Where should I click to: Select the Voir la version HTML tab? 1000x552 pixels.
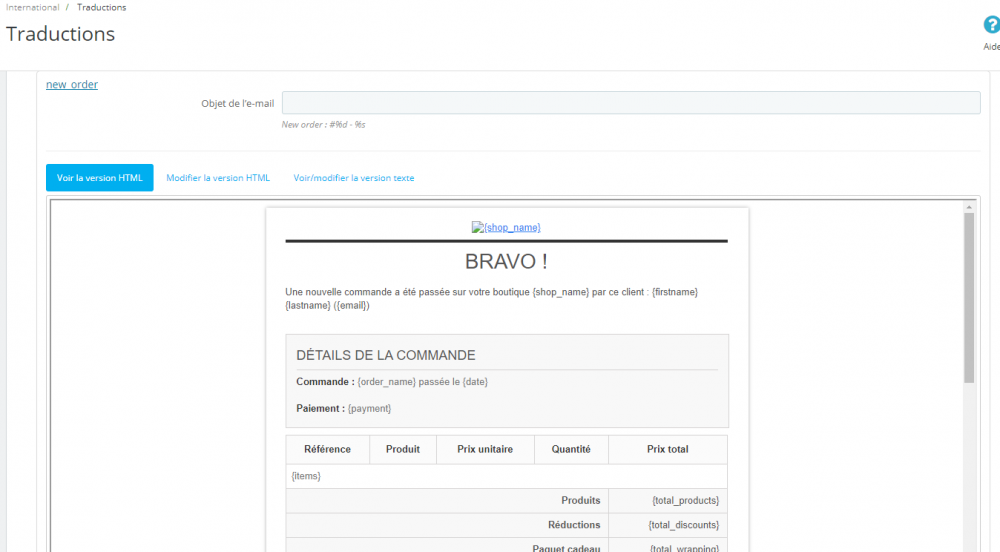[99, 178]
